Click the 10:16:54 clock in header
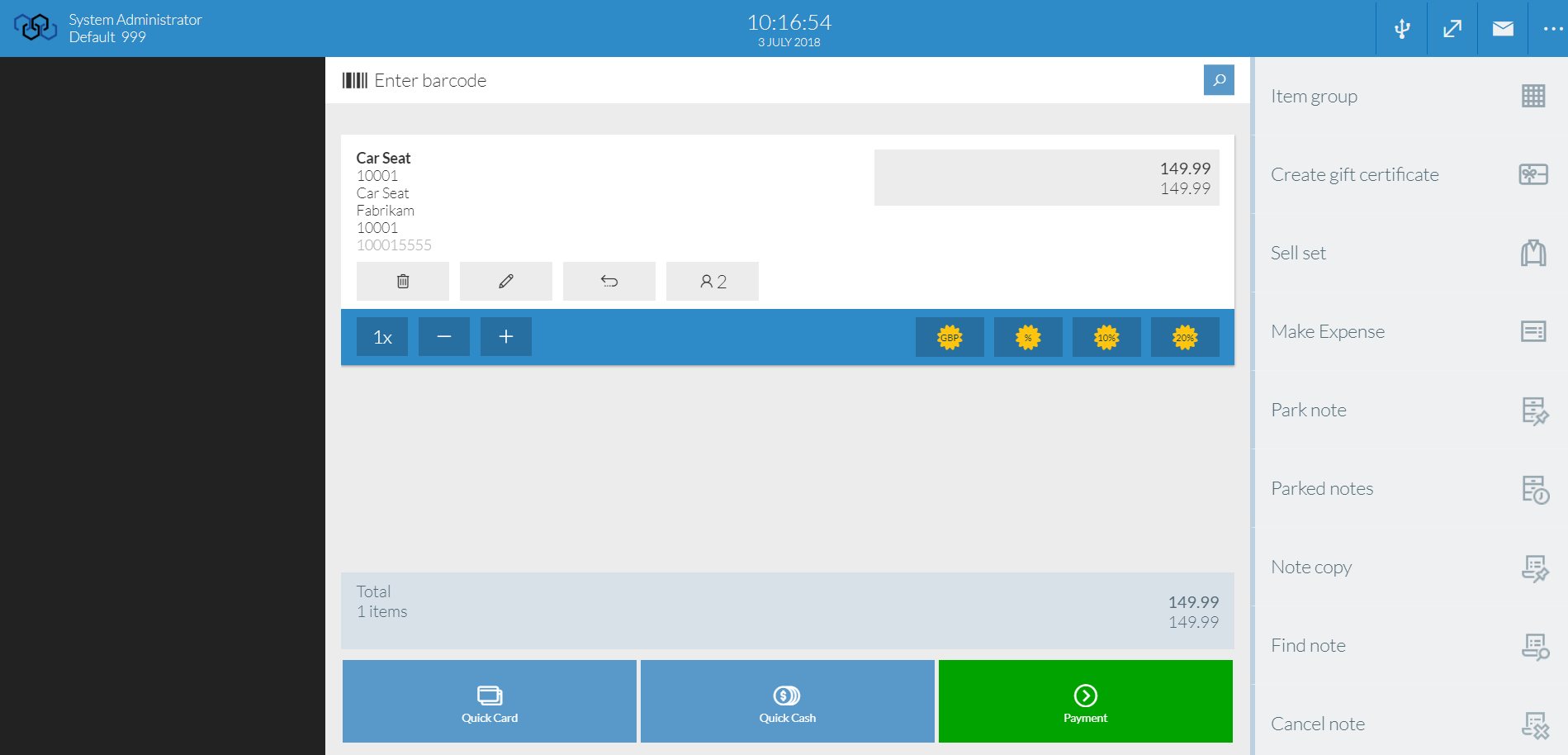Image resolution: width=1568 pixels, height=755 pixels. (x=789, y=22)
